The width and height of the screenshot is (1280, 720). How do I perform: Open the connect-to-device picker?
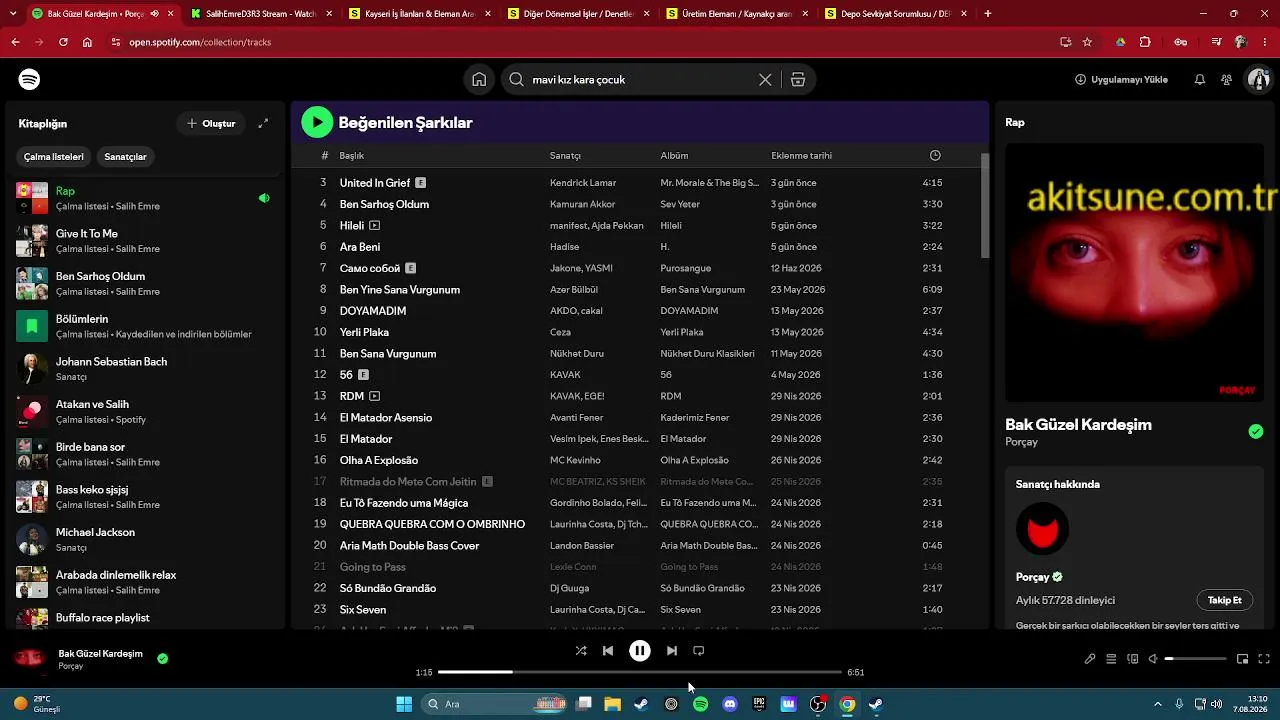point(1133,659)
